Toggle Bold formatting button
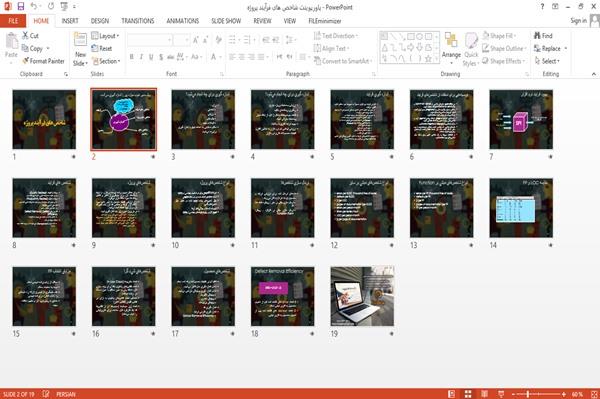The width and height of the screenshot is (600, 399). [x=132, y=57]
